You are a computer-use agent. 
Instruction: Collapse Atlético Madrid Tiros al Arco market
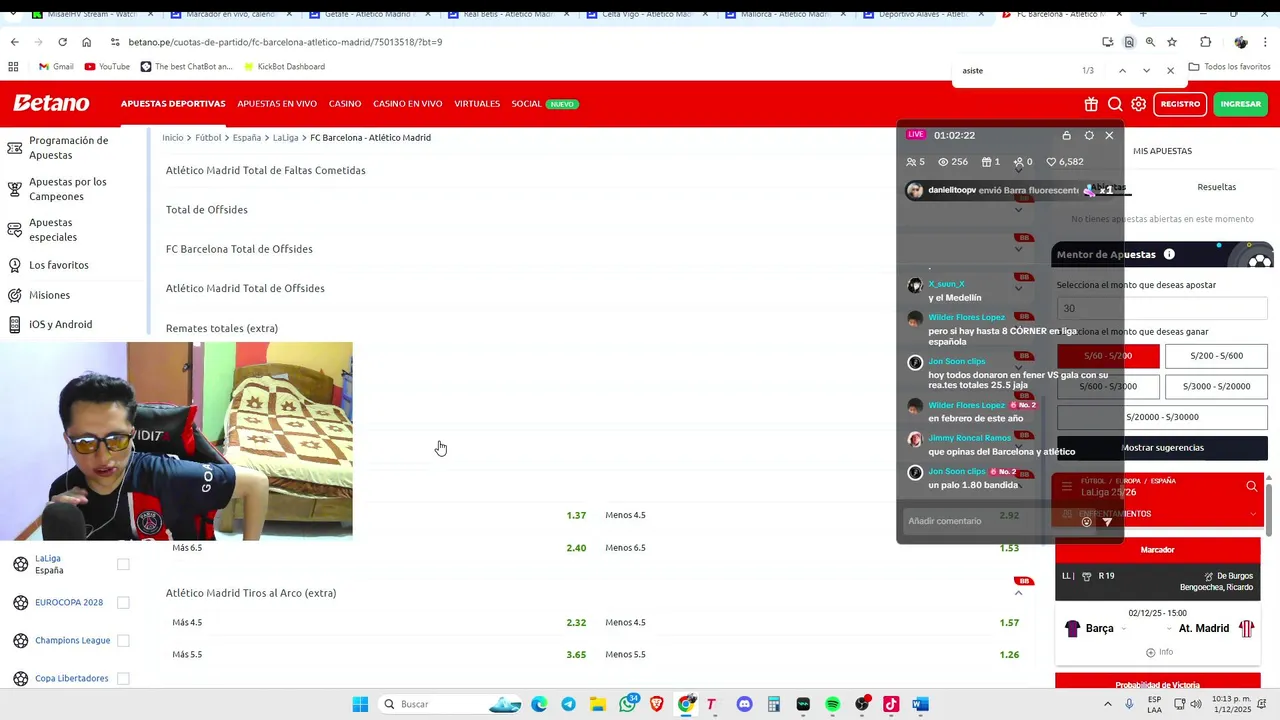point(1018,593)
